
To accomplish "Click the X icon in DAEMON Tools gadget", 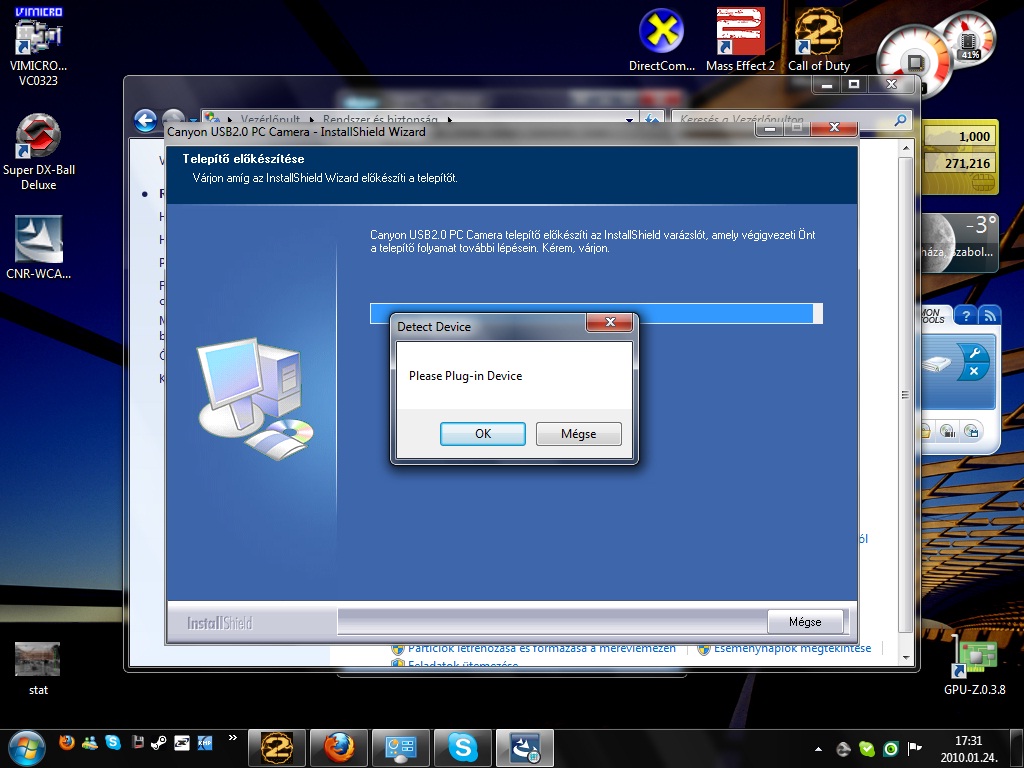I will (974, 371).
